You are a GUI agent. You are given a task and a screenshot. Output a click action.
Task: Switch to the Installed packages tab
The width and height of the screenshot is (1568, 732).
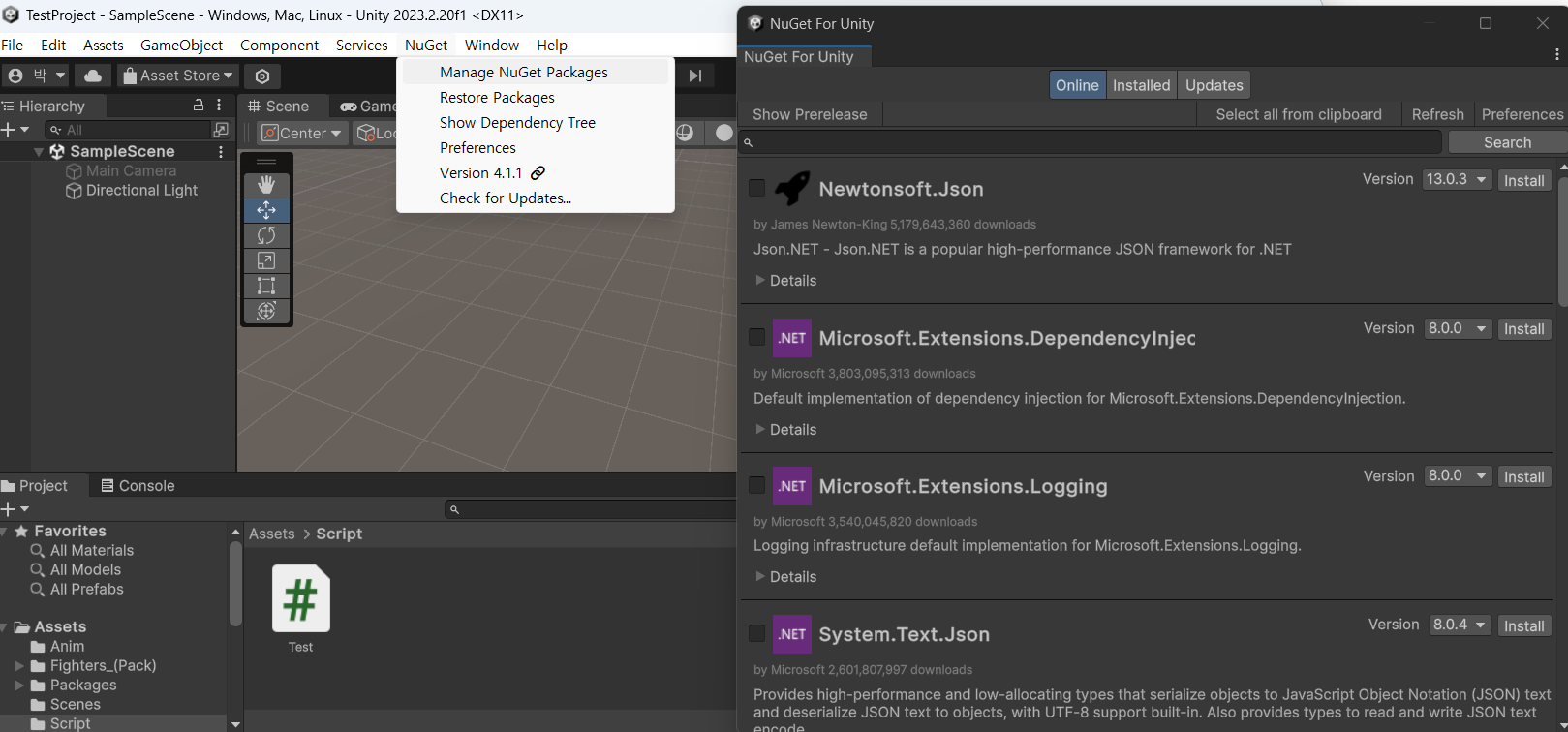(x=1141, y=85)
